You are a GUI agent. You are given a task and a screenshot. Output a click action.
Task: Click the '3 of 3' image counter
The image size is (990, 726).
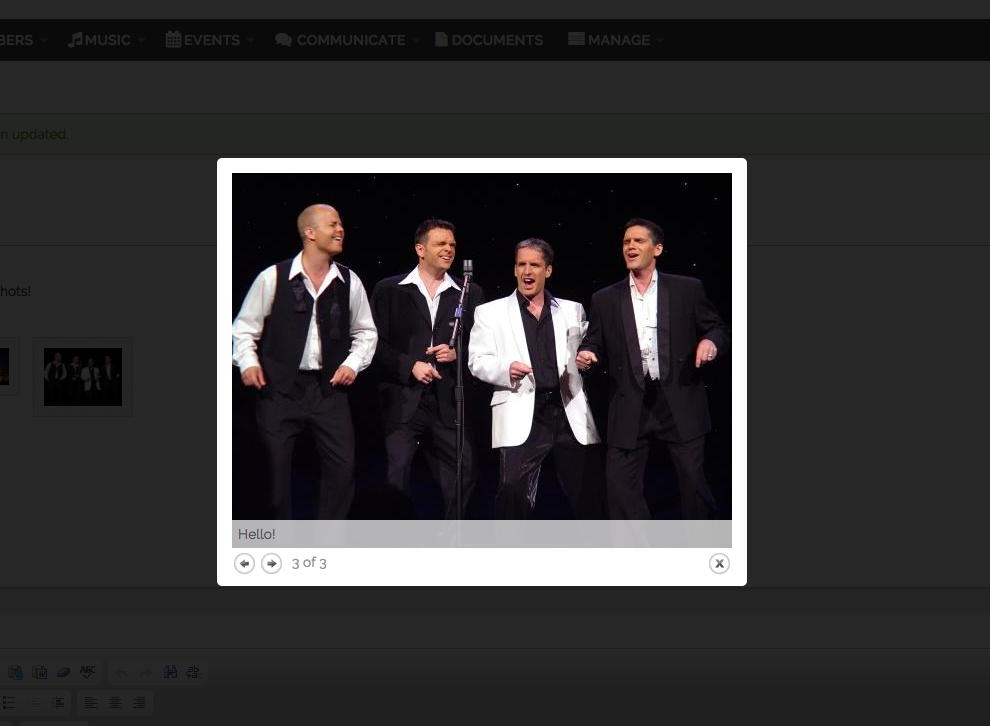coord(309,563)
